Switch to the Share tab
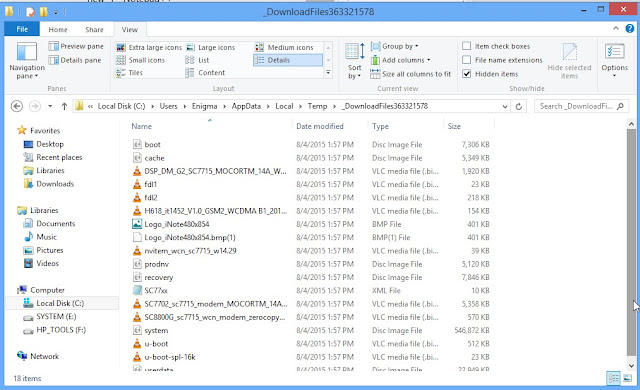 (x=94, y=29)
